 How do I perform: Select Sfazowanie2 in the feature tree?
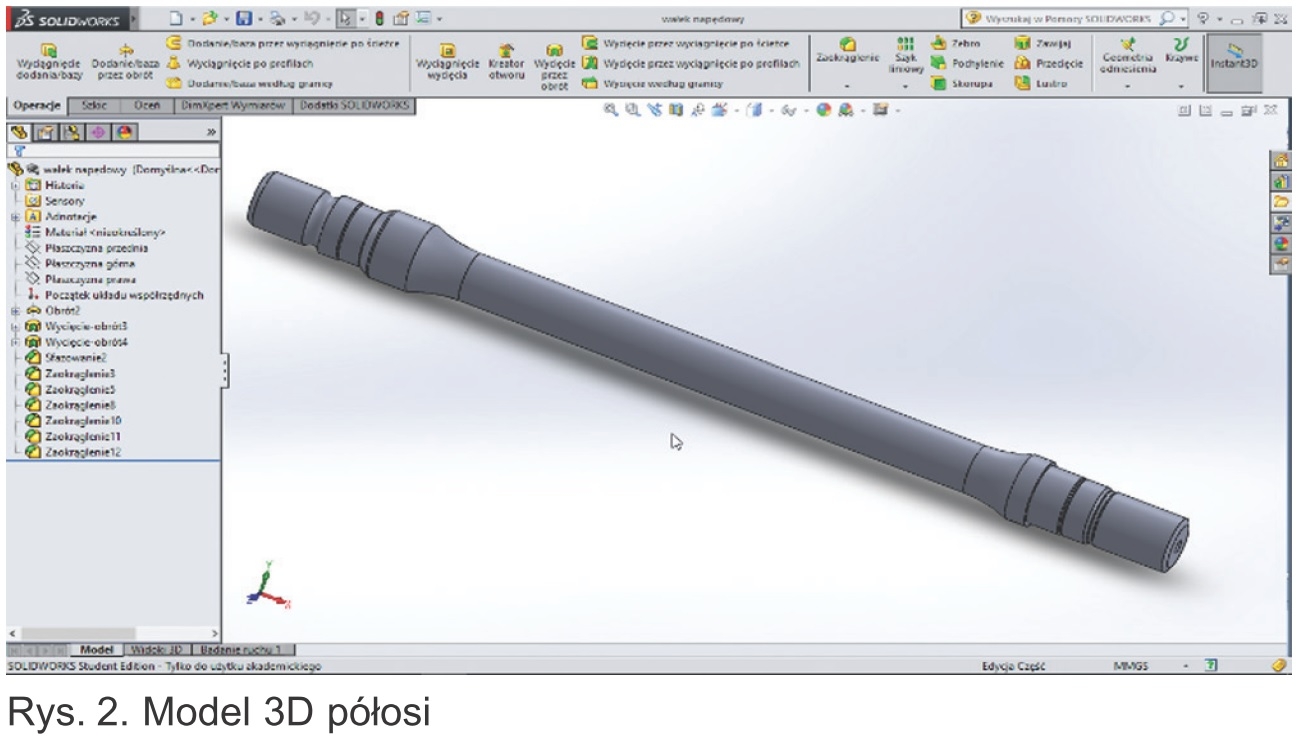(65, 357)
